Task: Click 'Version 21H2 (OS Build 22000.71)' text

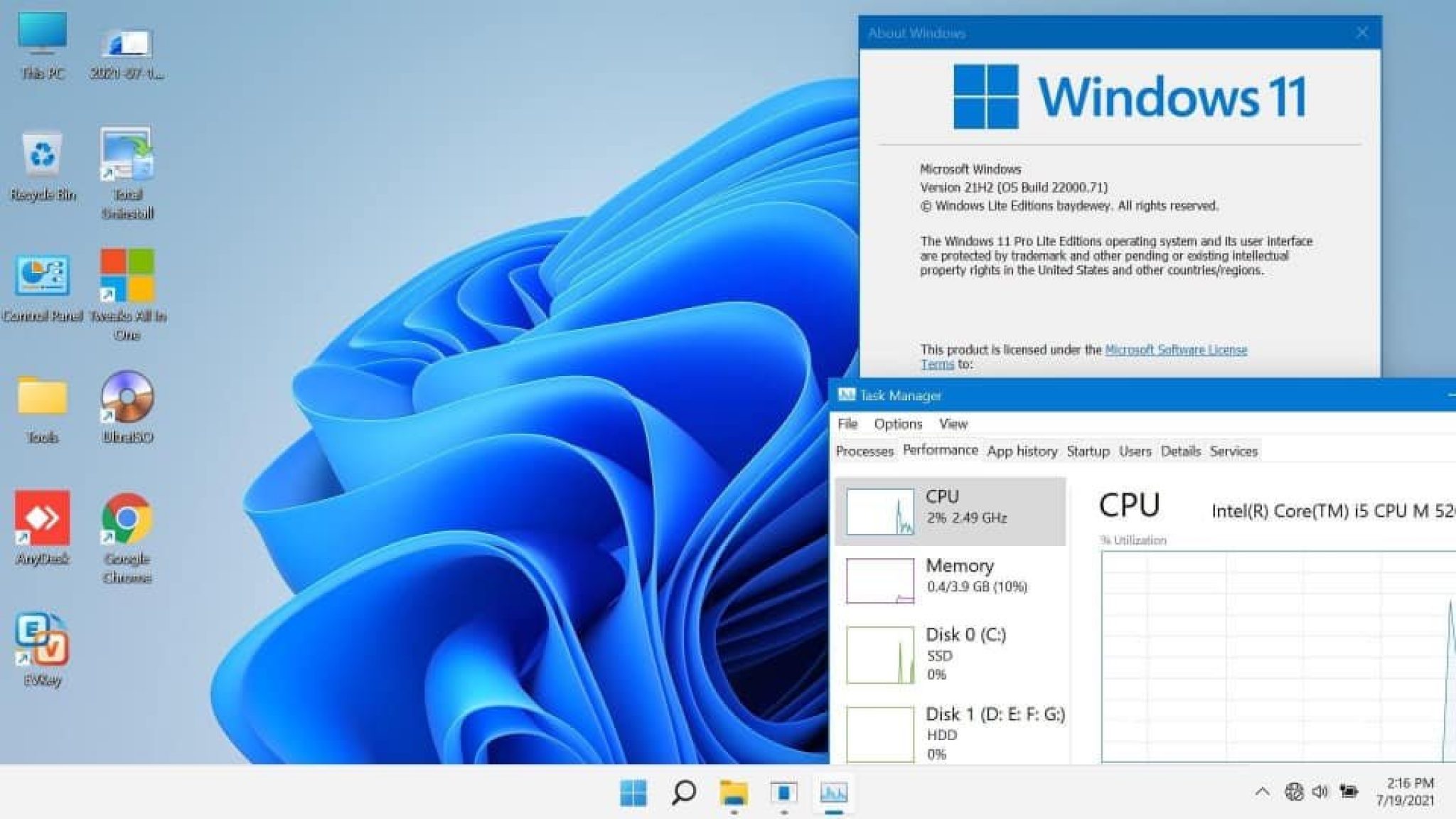Action: click(1014, 188)
